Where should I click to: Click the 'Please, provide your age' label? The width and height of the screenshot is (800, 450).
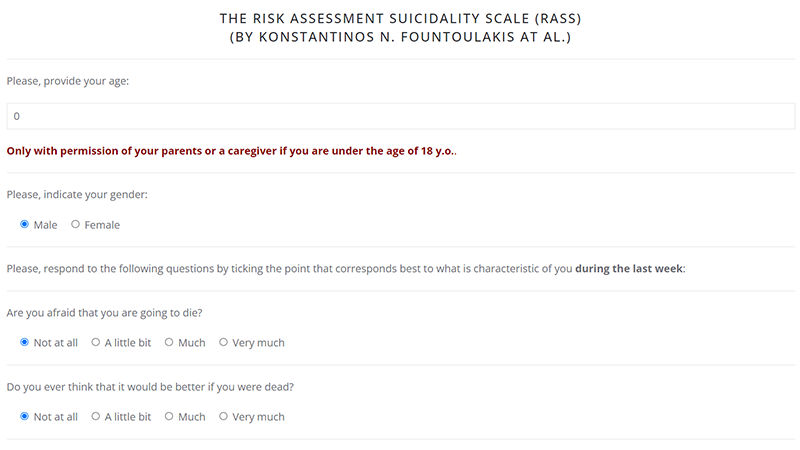coord(68,80)
